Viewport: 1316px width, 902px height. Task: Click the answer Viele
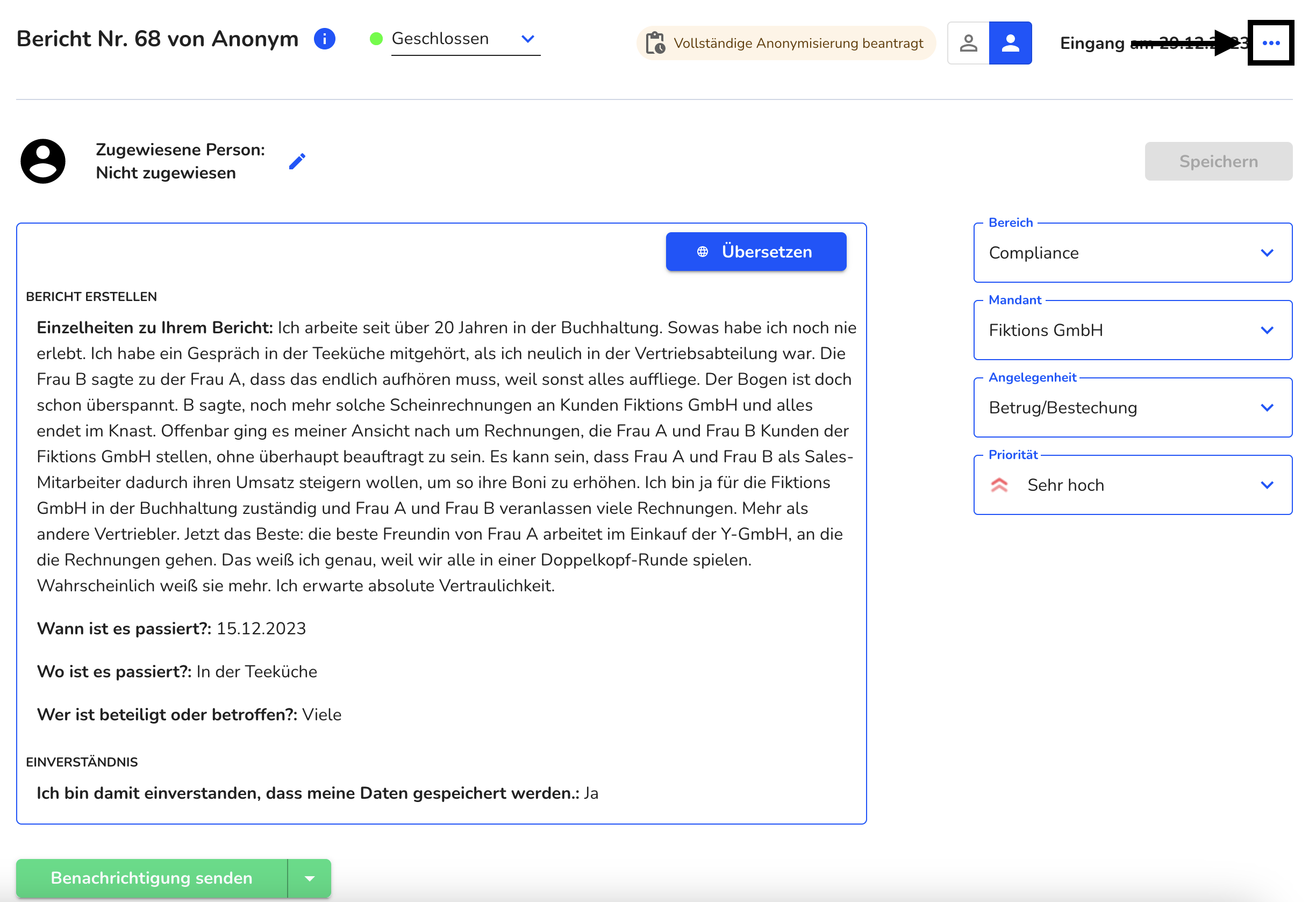(321, 714)
